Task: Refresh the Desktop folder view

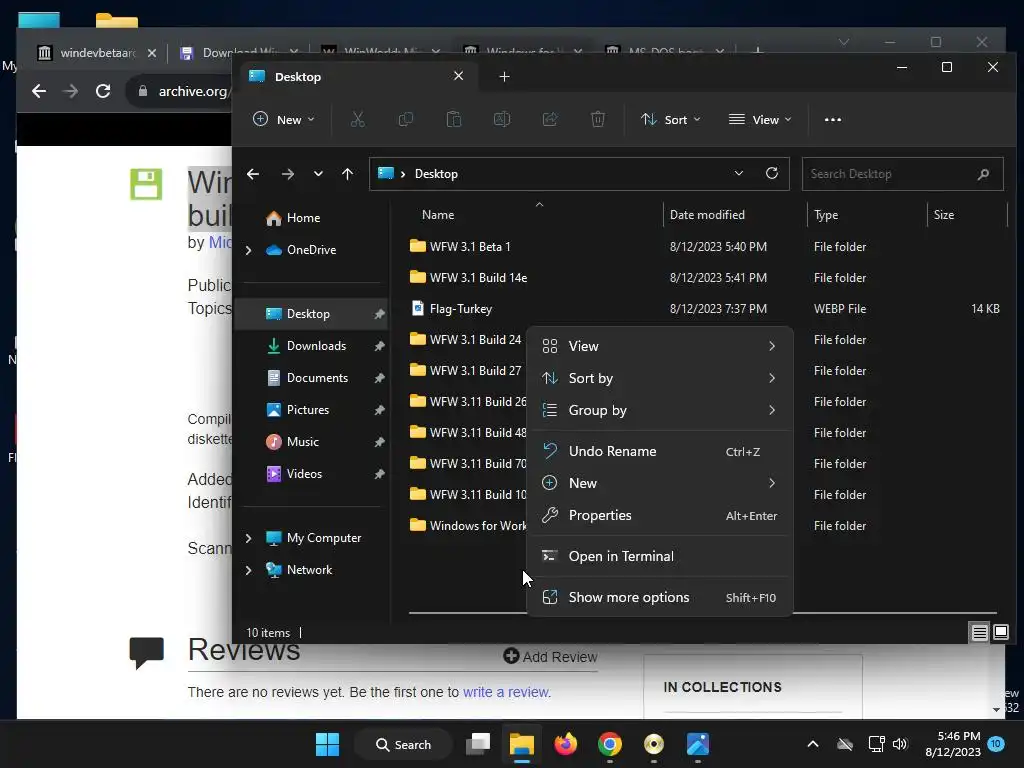Action: [772, 174]
